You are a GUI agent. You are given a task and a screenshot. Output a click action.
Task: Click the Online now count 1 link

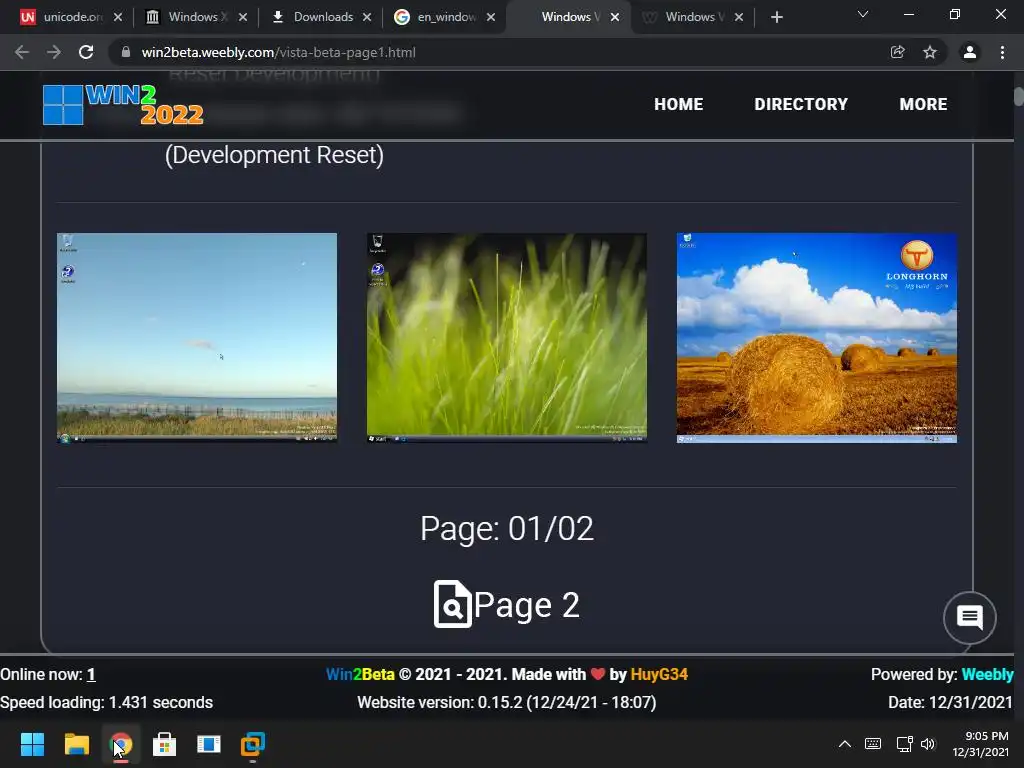(x=91, y=675)
